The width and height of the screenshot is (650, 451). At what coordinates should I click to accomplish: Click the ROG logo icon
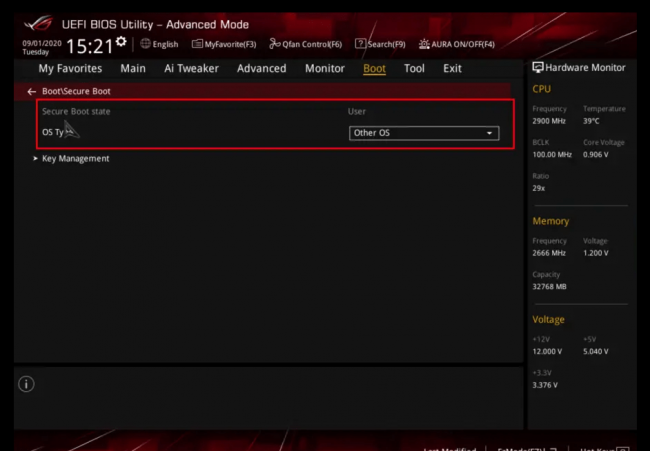pos(39,24)
